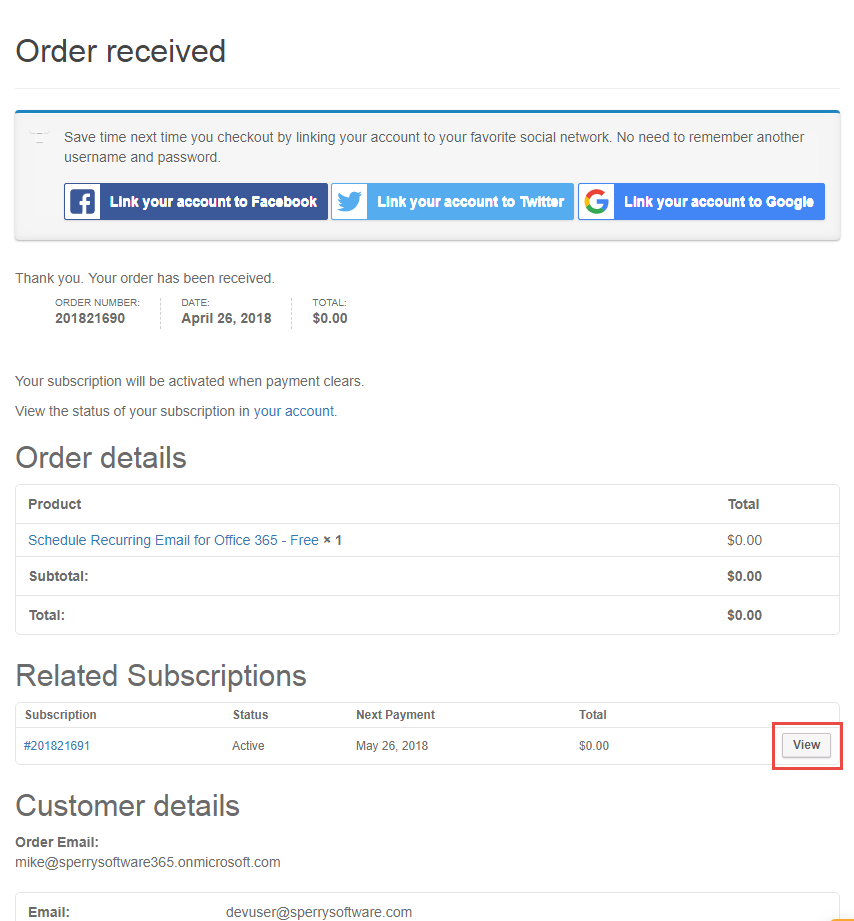
Task: Click the Product column header in Order details
Action: pos(55,505)
